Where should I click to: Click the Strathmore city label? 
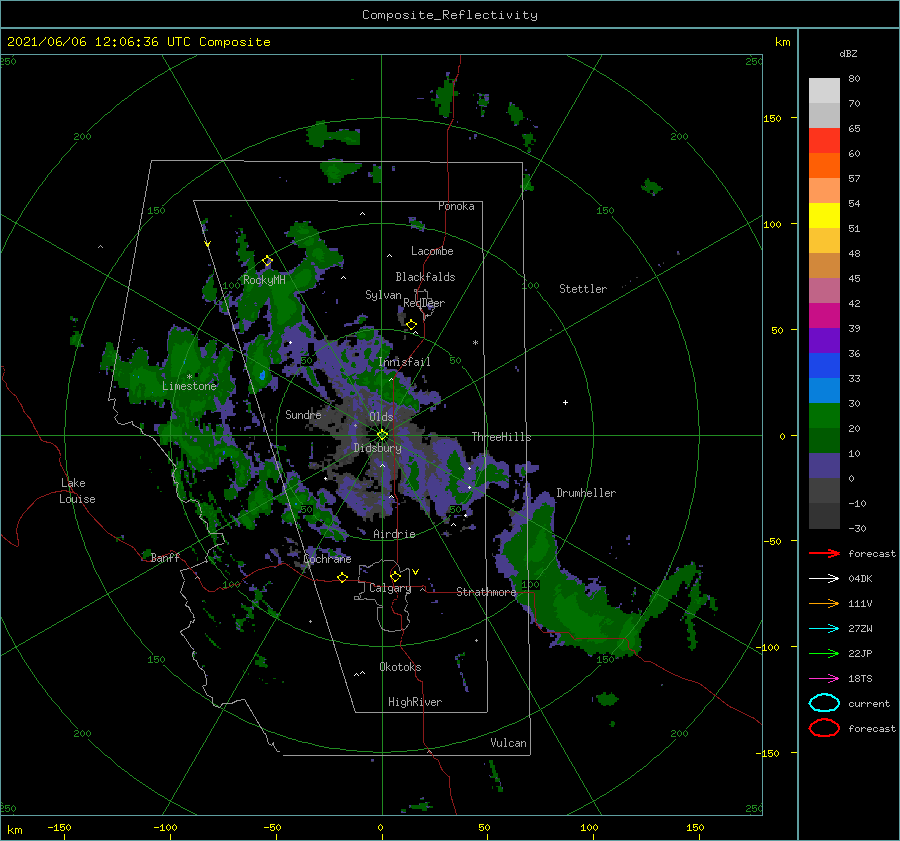click(486, 592)
